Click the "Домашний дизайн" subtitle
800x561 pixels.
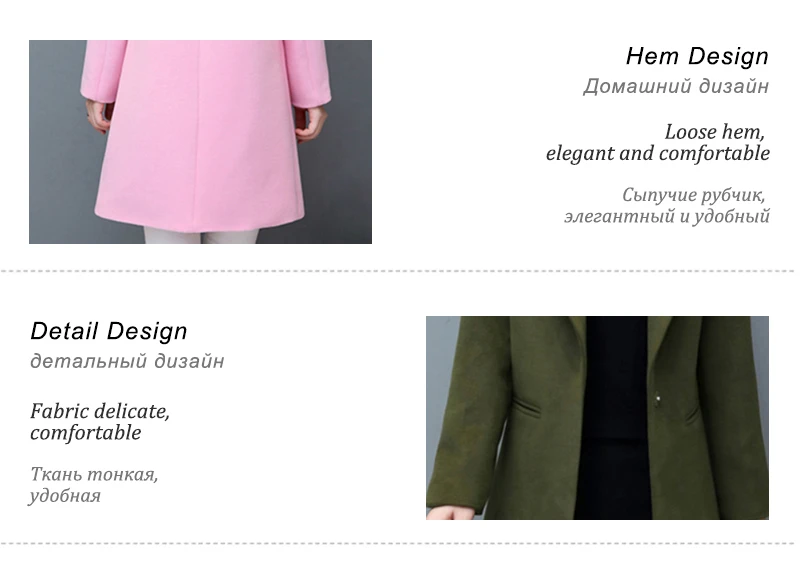[x=676, y=86]
